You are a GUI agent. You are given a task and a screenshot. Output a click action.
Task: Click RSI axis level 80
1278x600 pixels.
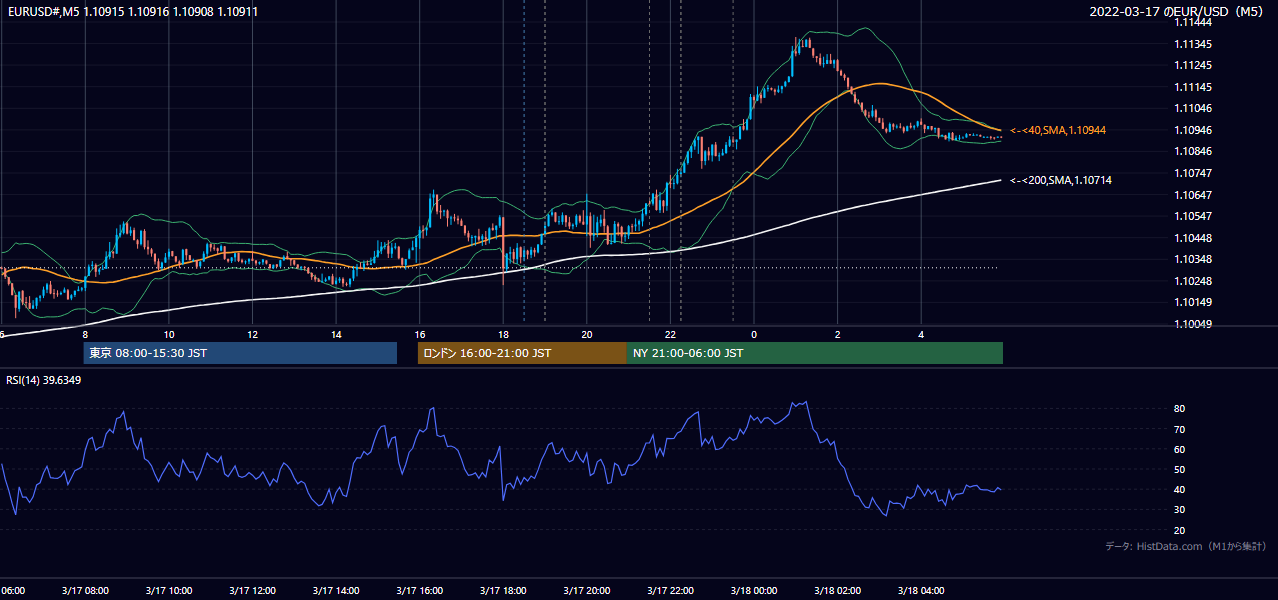tap(1180, 409)
